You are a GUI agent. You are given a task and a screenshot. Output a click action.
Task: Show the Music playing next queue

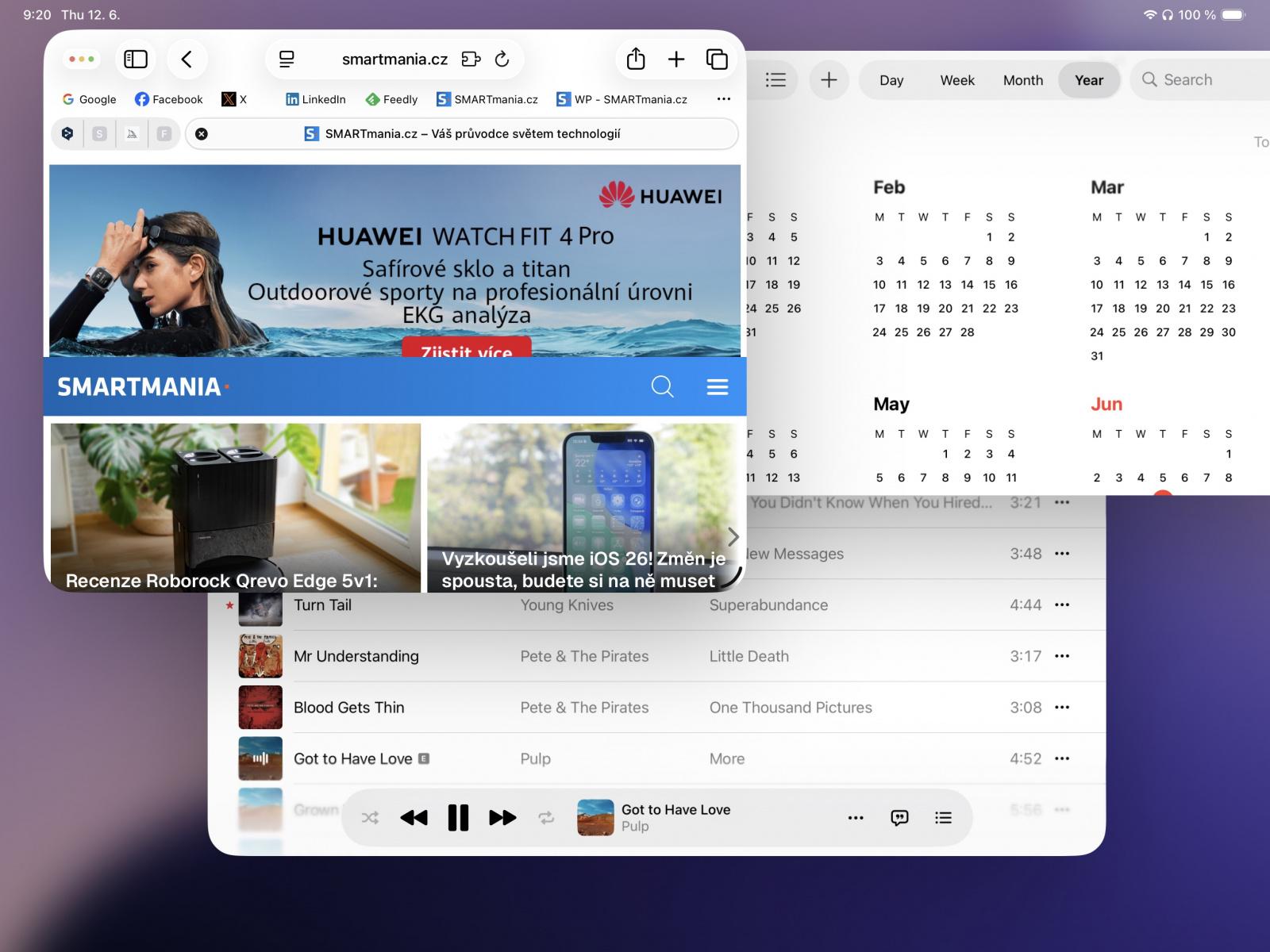pyautogui.click(x=943, y=818)
